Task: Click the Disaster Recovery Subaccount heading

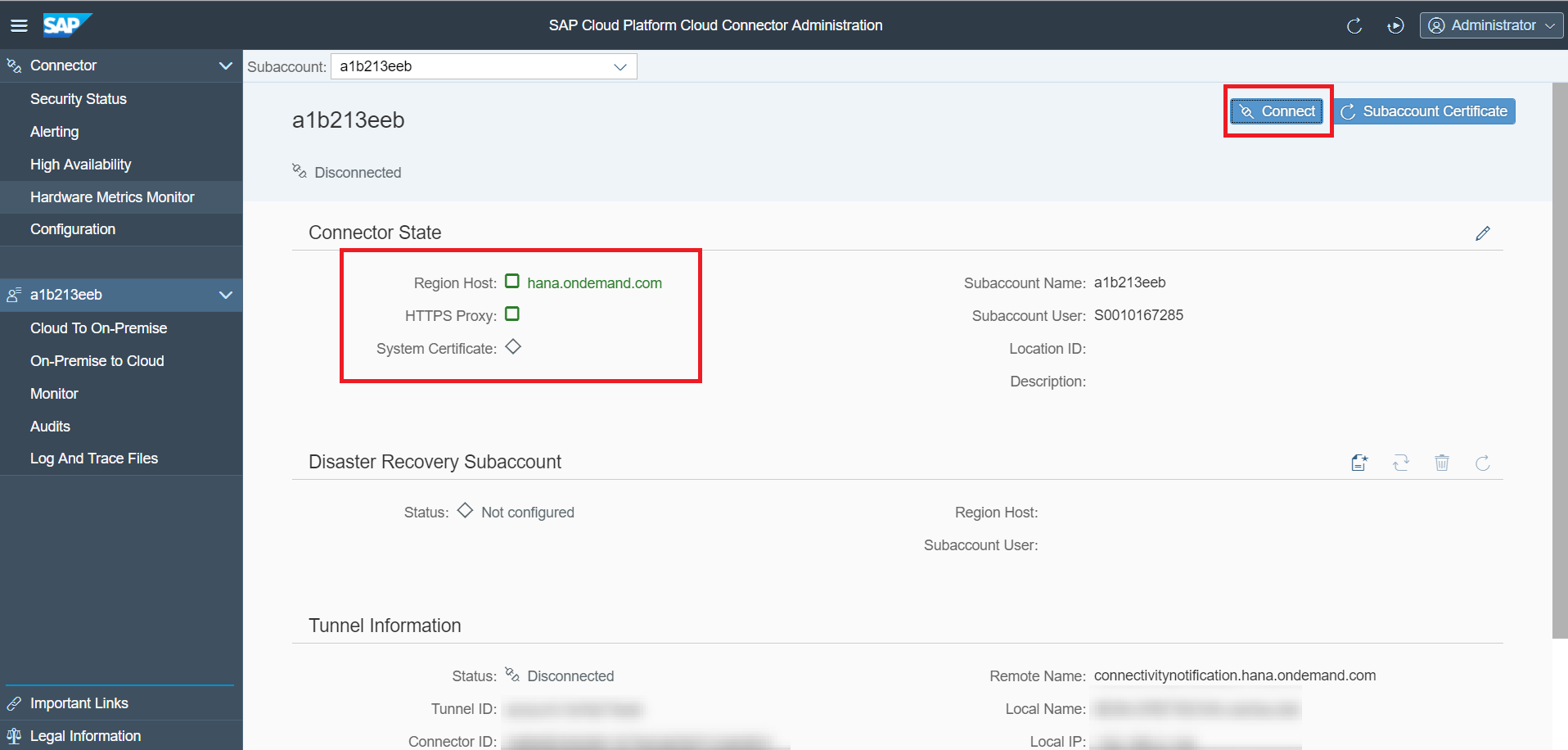Action: coord(435,462)
